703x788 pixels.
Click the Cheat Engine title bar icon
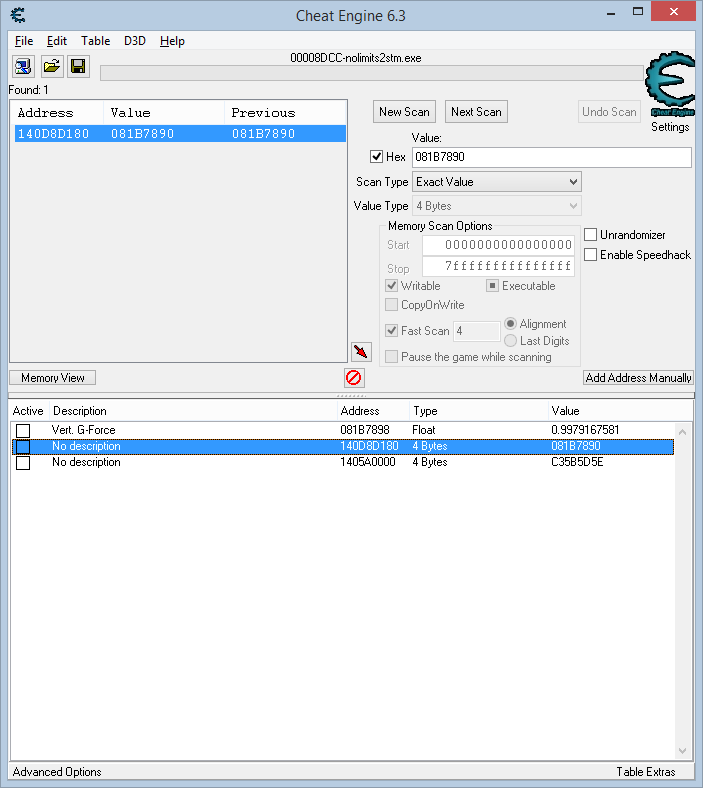[x=18, y=15]
